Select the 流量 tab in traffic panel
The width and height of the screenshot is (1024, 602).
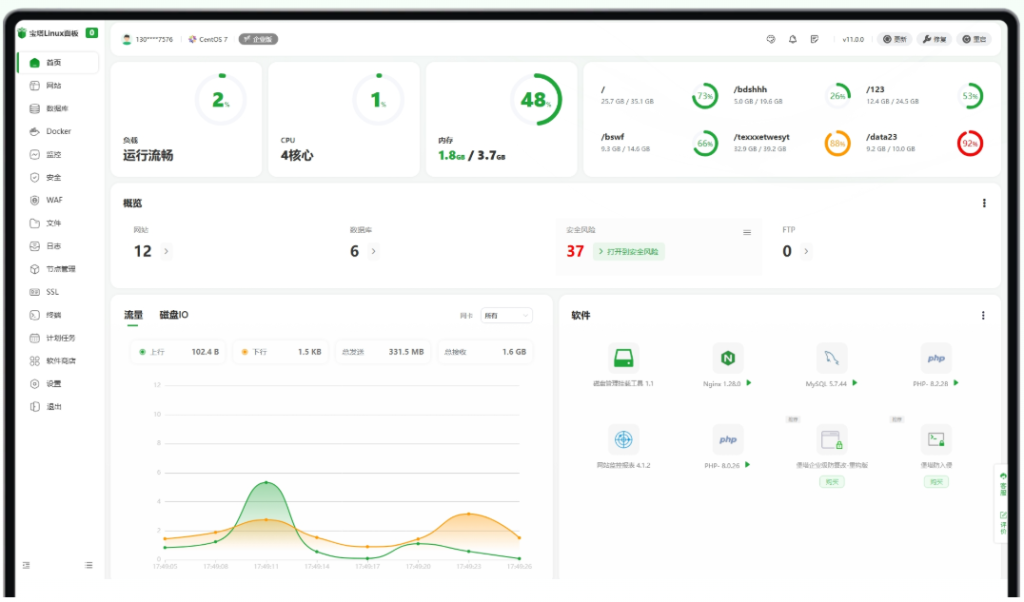point(131,315)
